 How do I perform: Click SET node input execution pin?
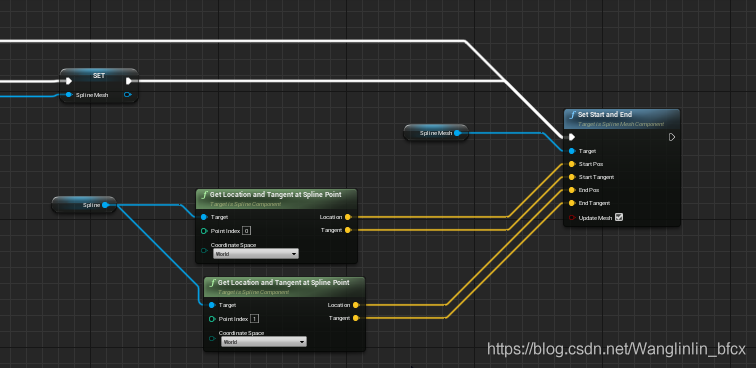68,81
